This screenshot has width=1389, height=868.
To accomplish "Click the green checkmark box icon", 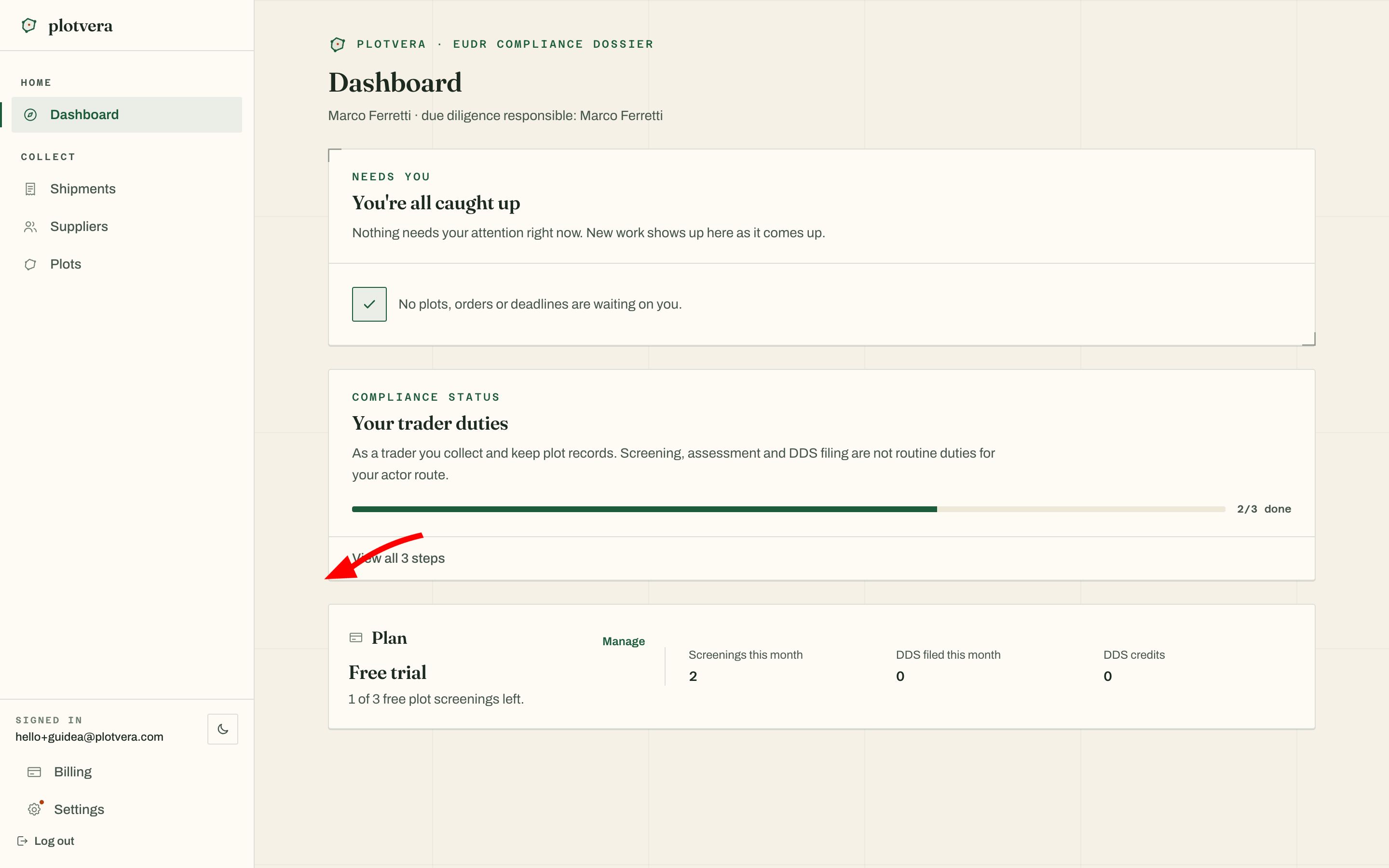I will [369, 304].
